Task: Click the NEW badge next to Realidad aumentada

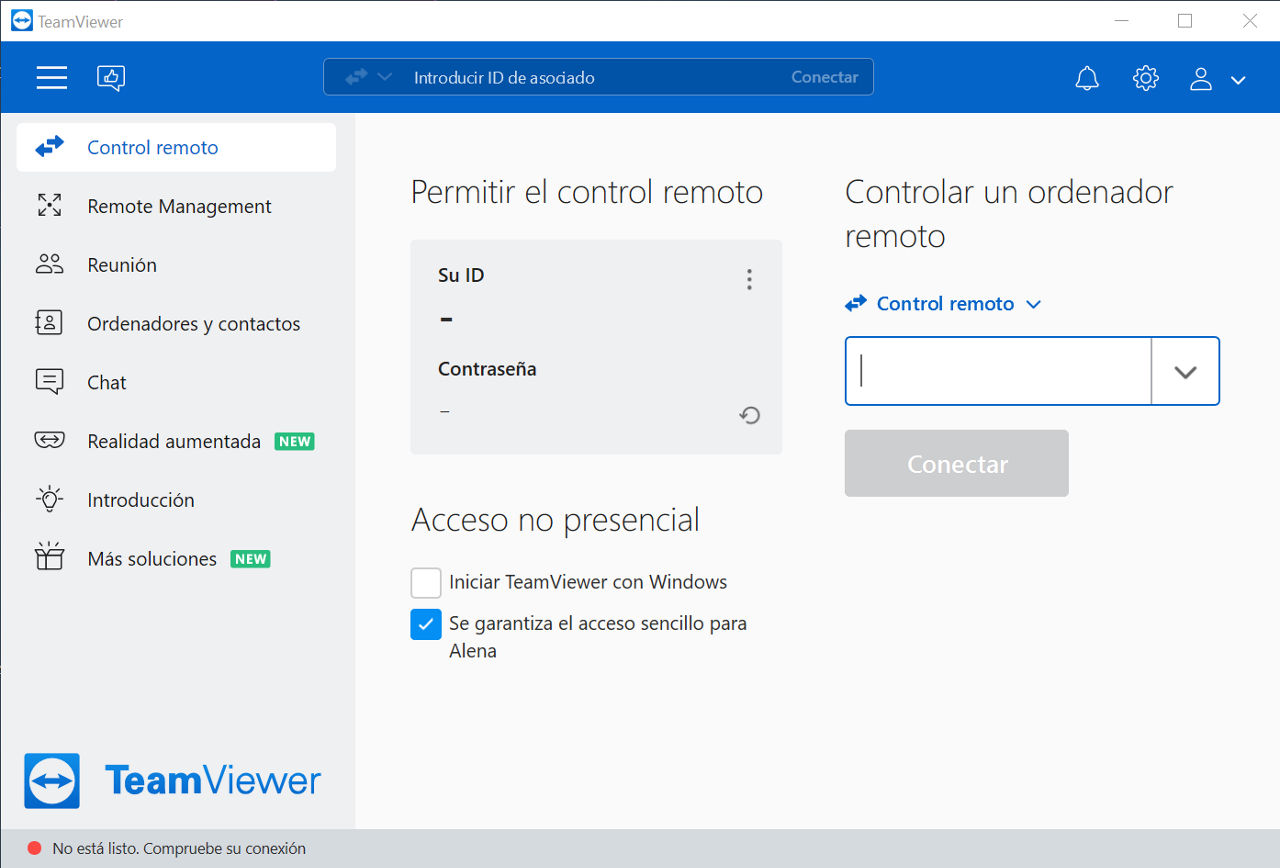Action: [x=294, y=441]
